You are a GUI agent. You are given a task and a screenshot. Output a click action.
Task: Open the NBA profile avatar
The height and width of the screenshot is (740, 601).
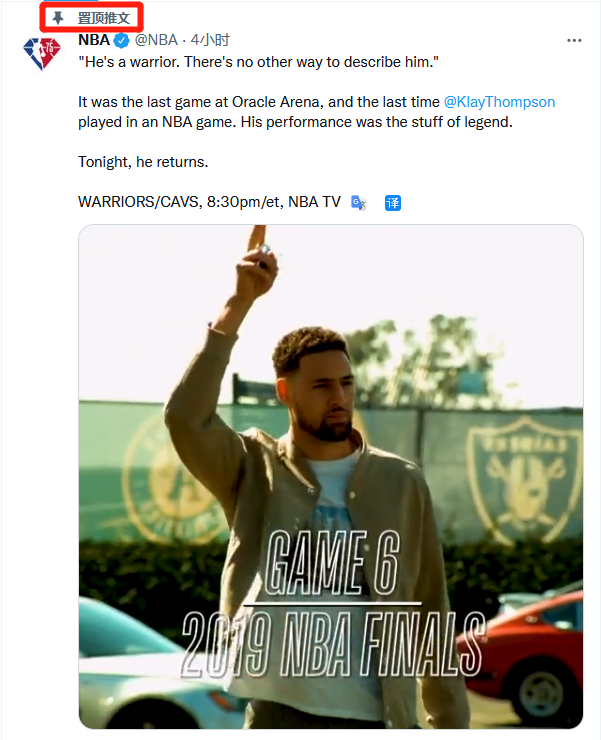(x=42, y=54)
